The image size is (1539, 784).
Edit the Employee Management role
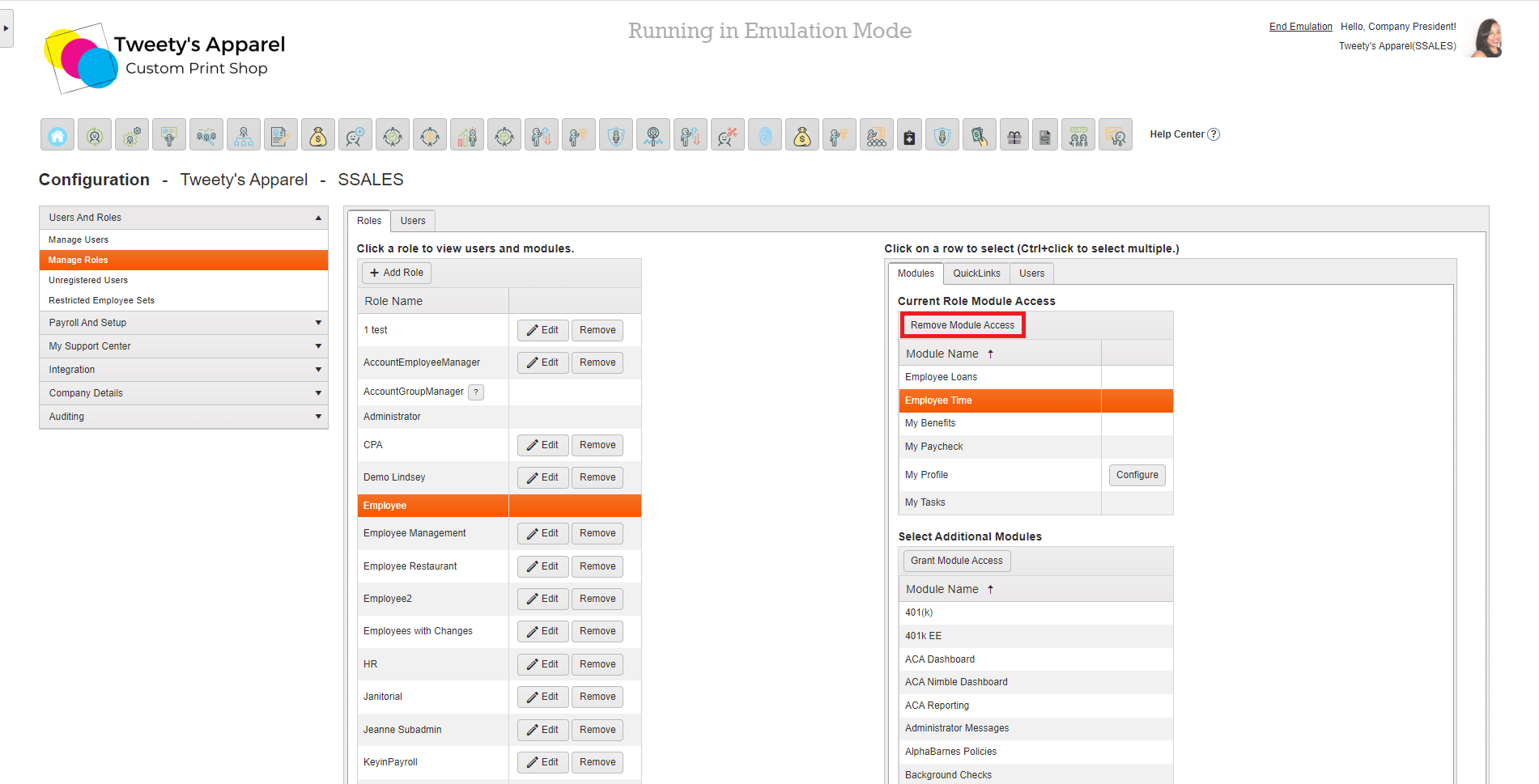[x=542, y=533]
